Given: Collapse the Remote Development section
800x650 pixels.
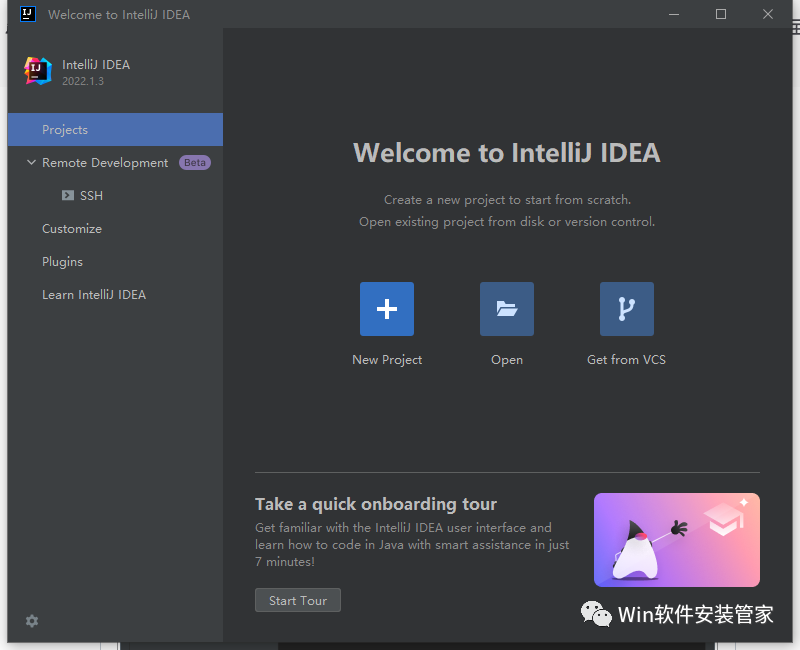Looking at the screenshot, I should pyautogui.click(x=31, y=163).
